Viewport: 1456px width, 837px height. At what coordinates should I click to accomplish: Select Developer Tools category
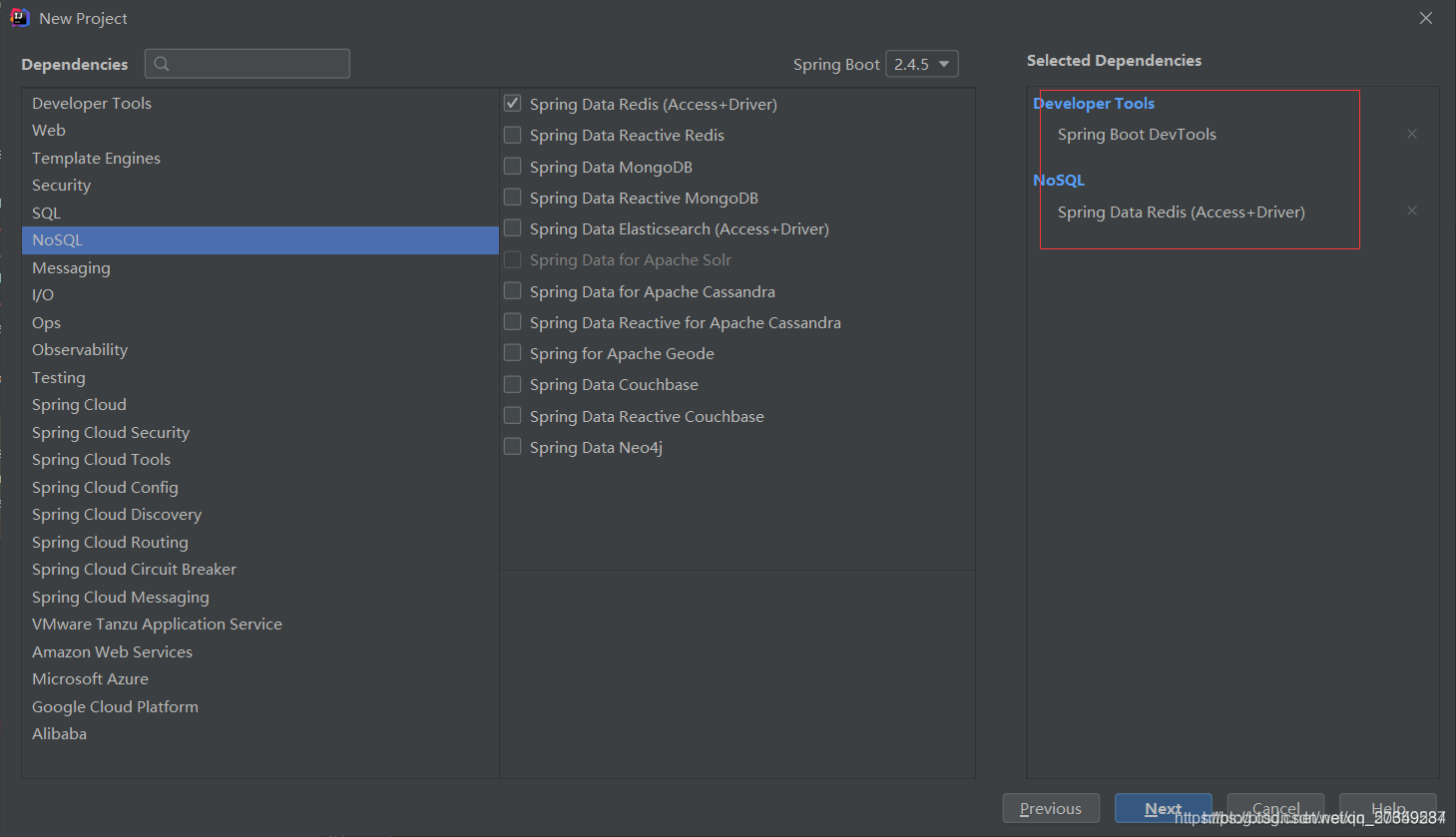click(x=259, y=103)
